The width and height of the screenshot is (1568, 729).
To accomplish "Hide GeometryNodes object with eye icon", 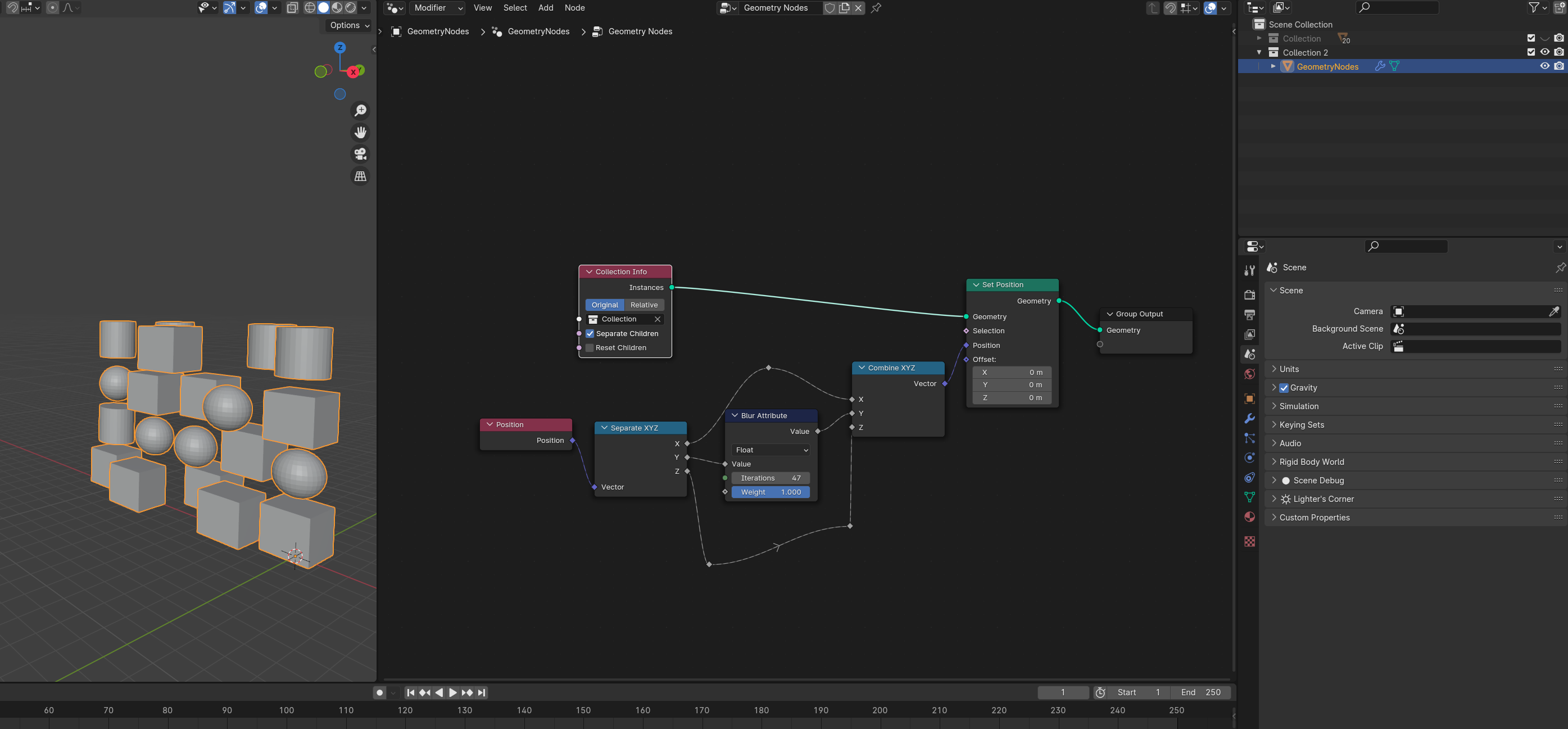I will pyautogui.click(x=1545, y=66).
